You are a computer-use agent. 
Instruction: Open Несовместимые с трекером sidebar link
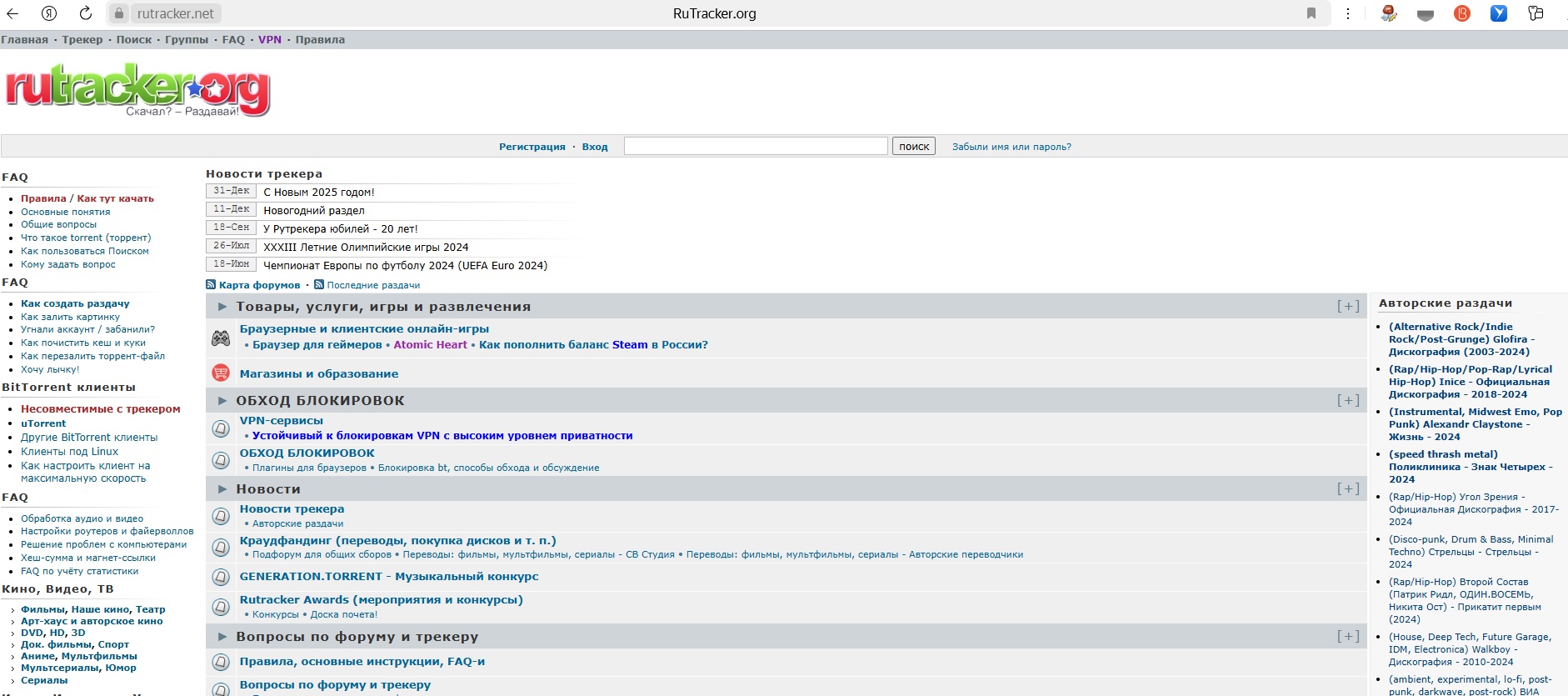[x=101, y=409]
